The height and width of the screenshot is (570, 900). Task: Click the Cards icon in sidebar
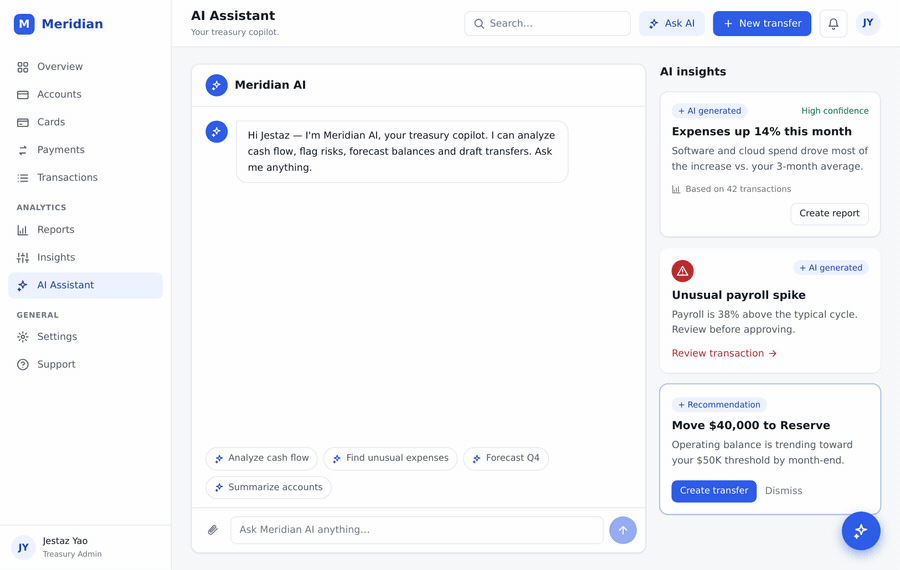pyautogui.click(x=22, y=122)
